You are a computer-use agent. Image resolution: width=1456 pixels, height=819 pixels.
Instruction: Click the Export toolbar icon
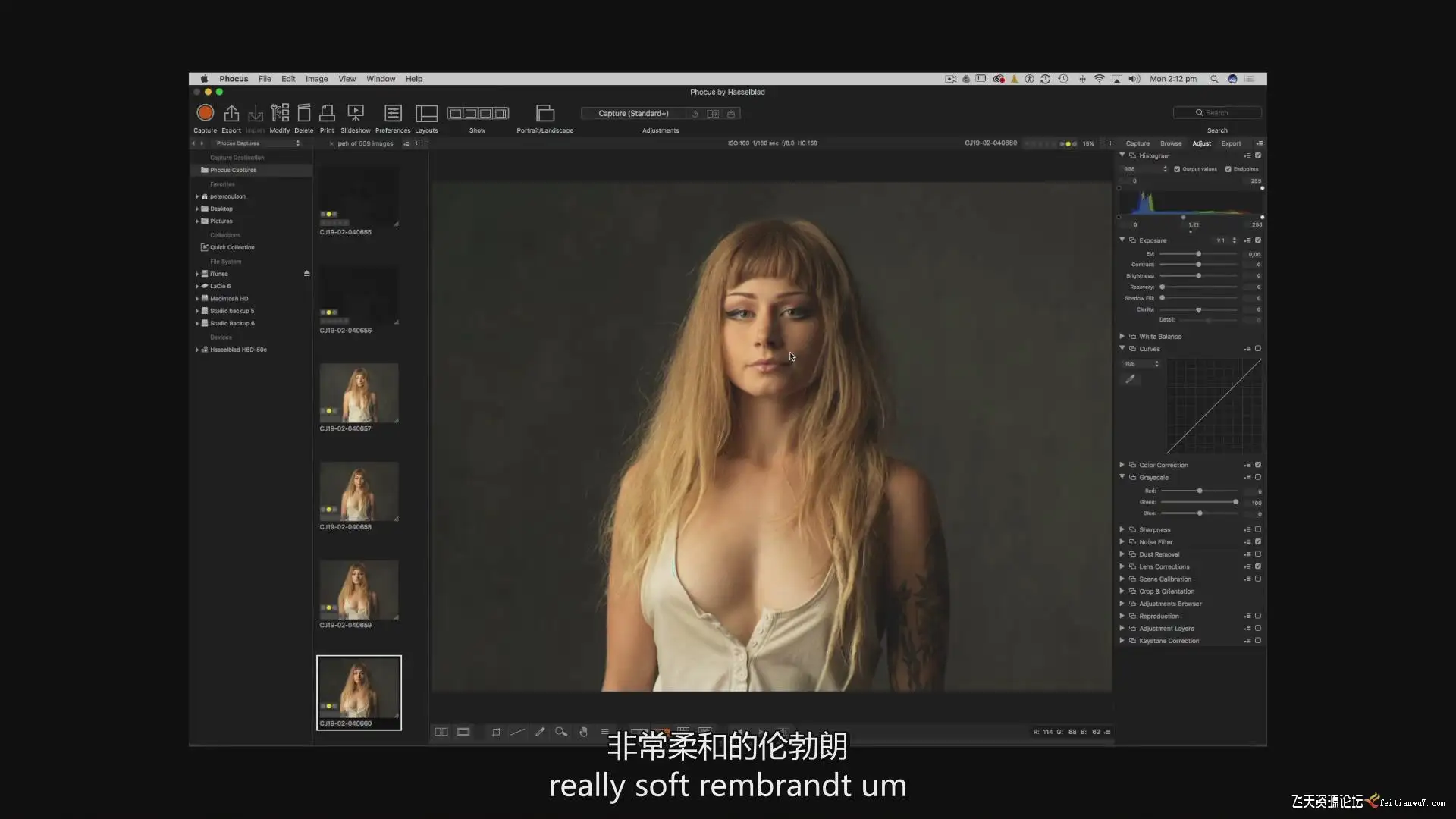(x=231, y=113)
